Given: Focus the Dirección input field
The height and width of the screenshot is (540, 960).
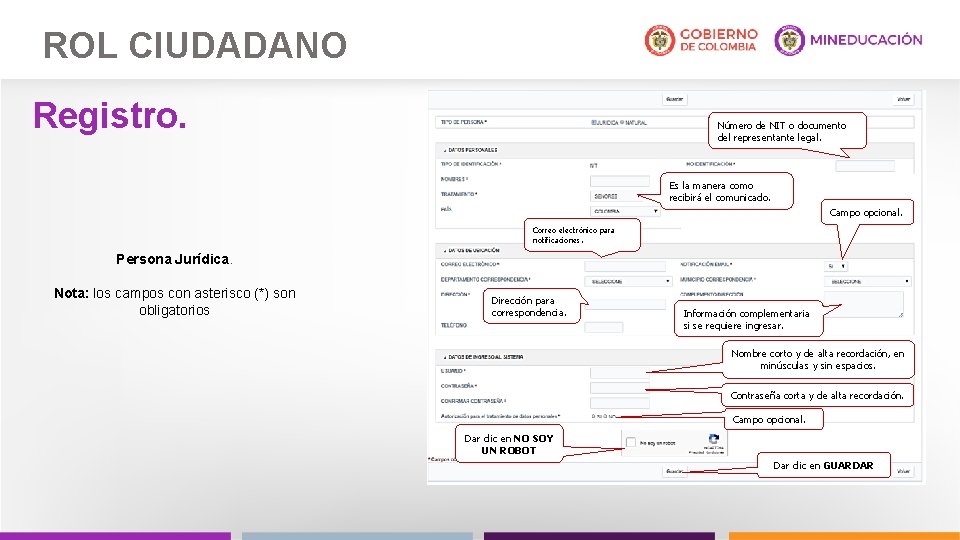Looking at the screenshot, I should coord(624,304).
